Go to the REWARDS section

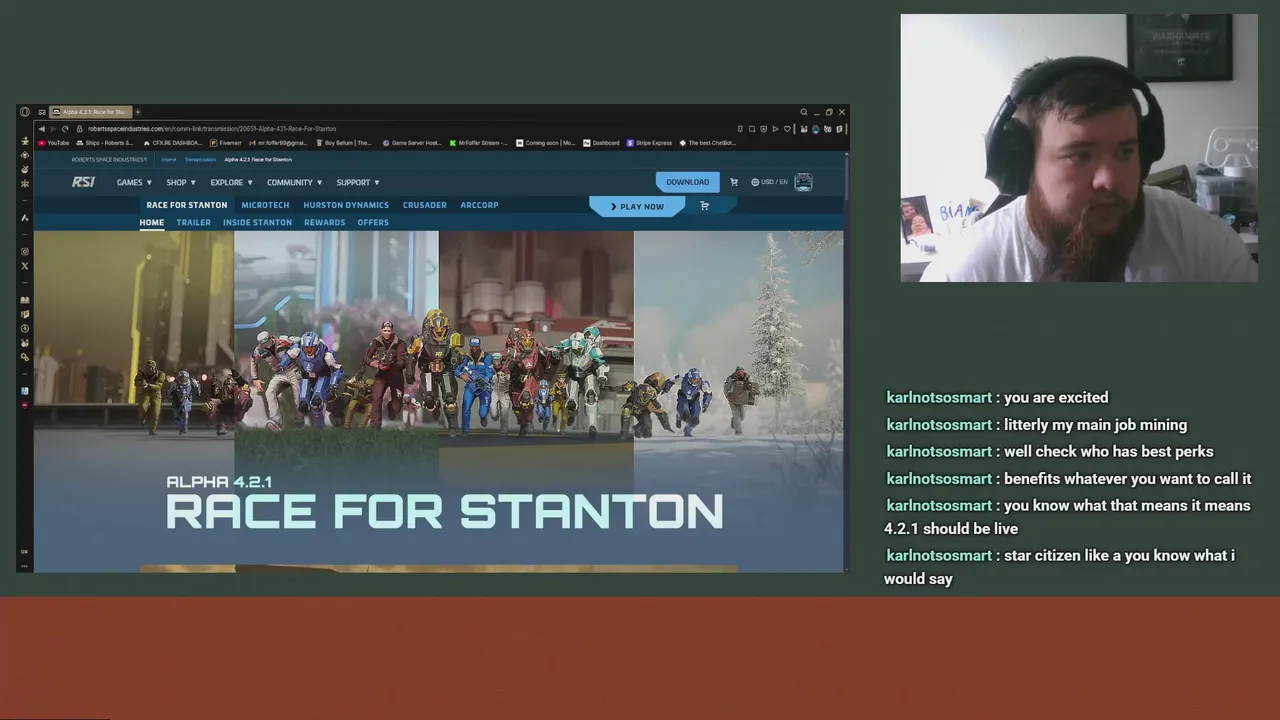tap(324, 222)
